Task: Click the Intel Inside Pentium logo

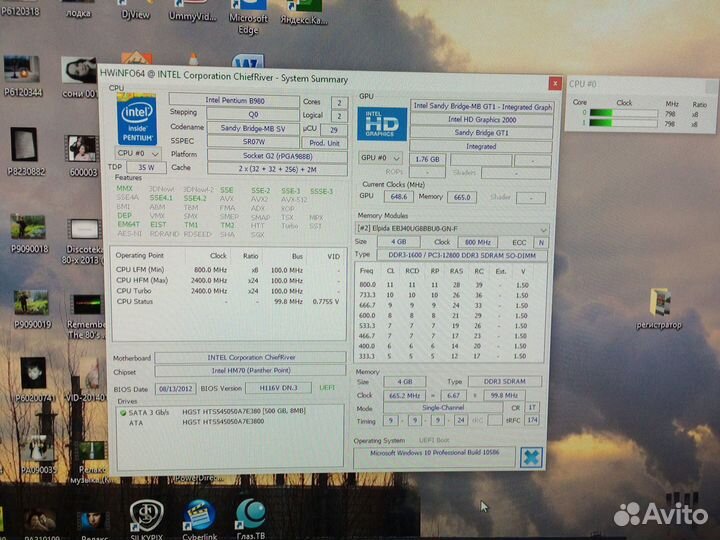Action: tap(136, 119)
